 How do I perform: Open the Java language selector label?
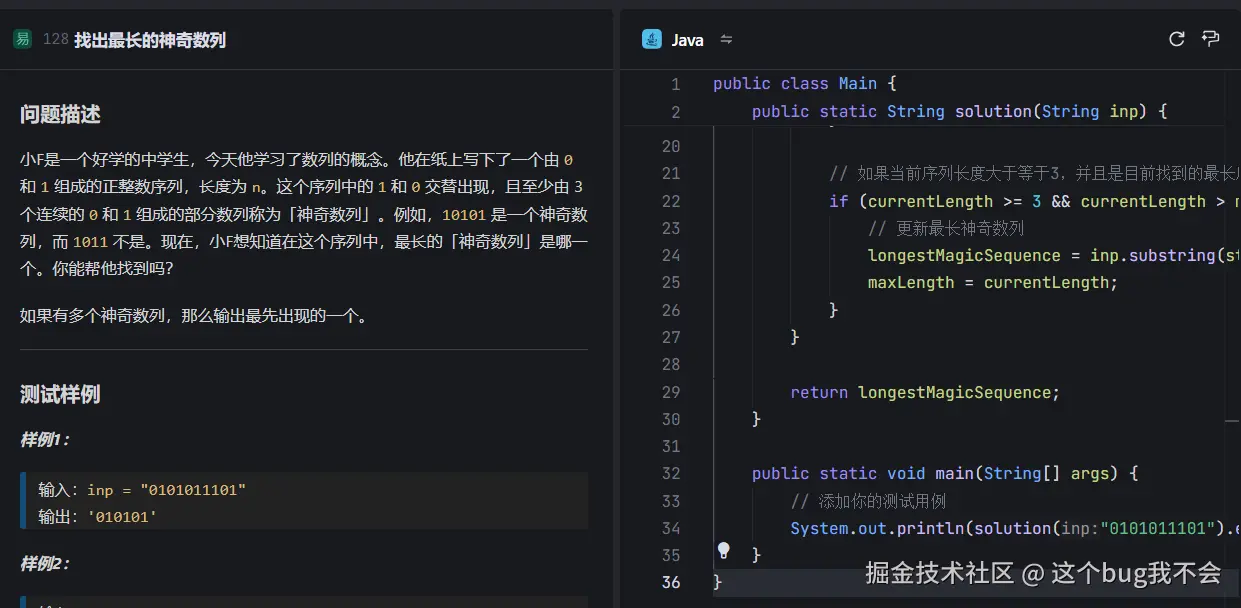(687, 40)
